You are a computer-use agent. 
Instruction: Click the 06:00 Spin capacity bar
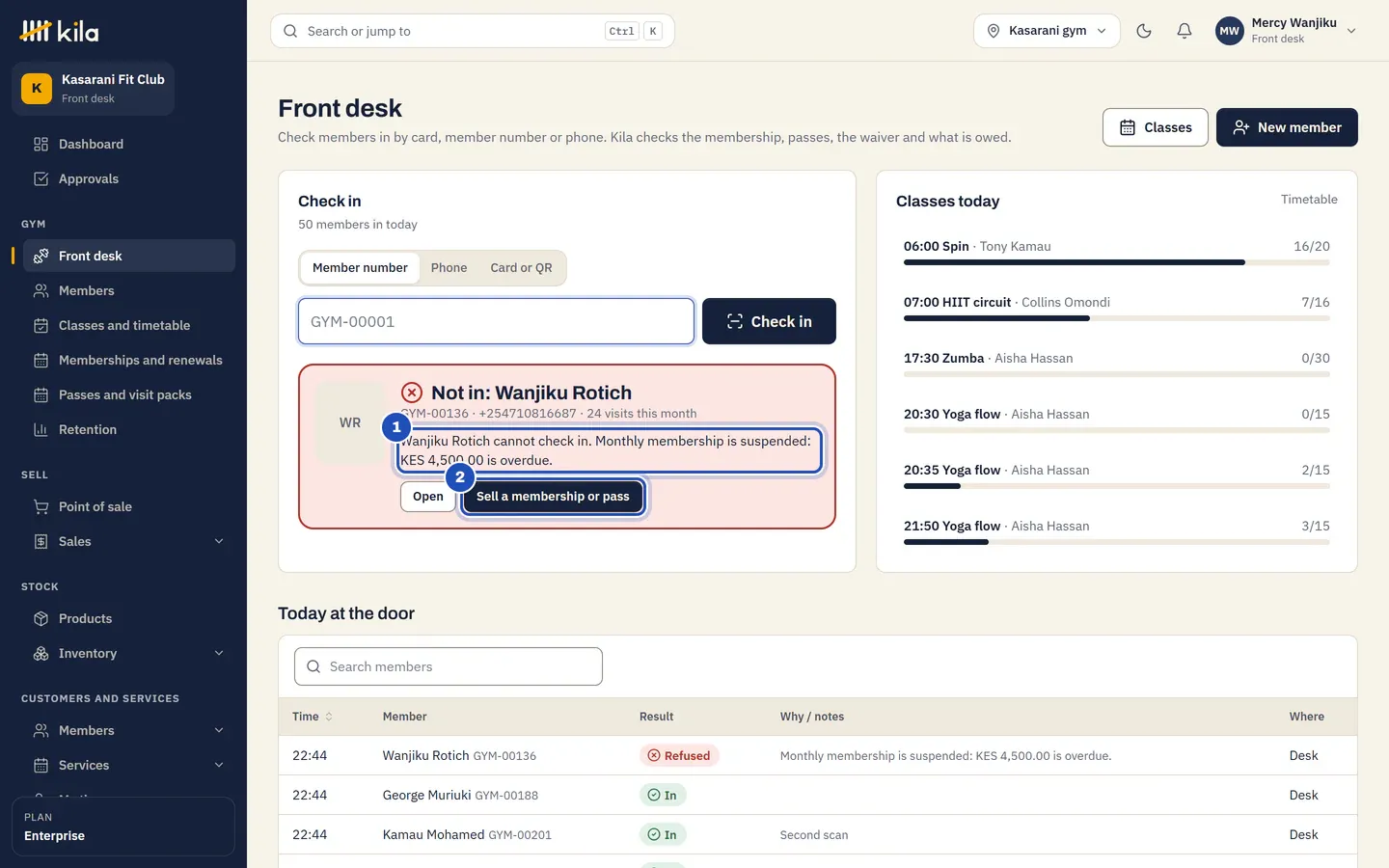pos(1117,262)
